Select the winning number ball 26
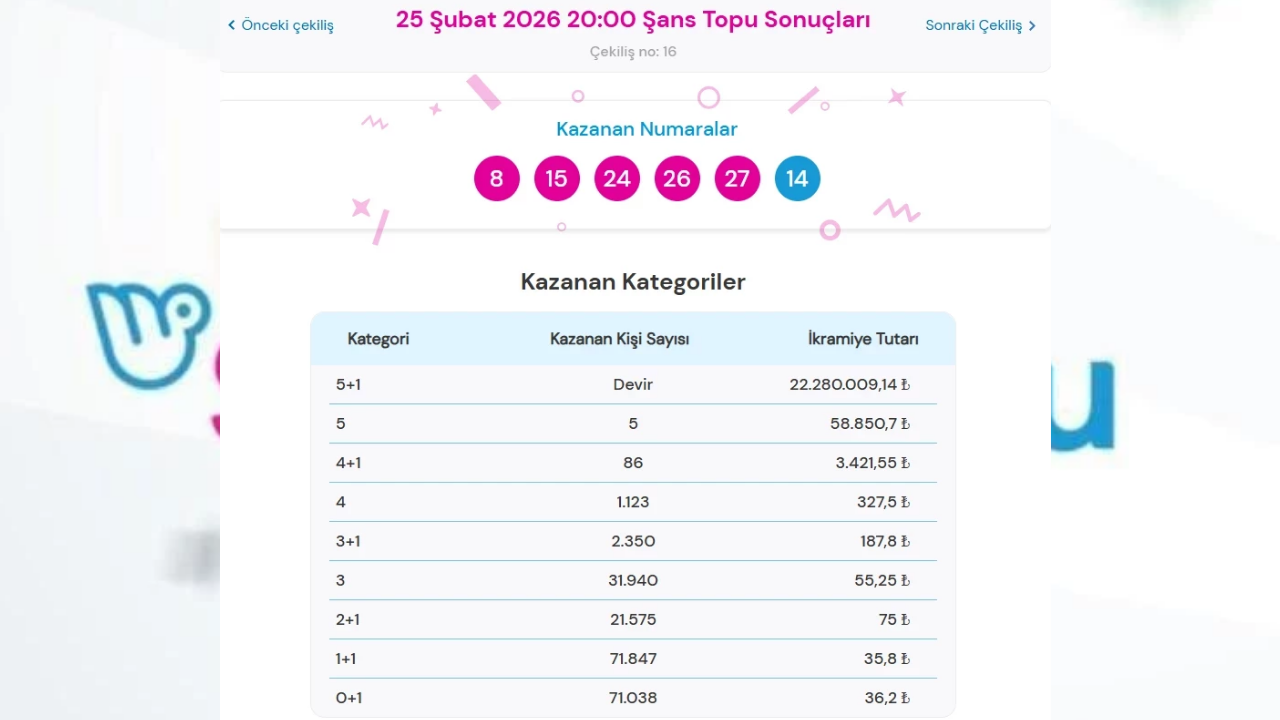Screen dimensions: 1280x720 [x=677, y=178]
